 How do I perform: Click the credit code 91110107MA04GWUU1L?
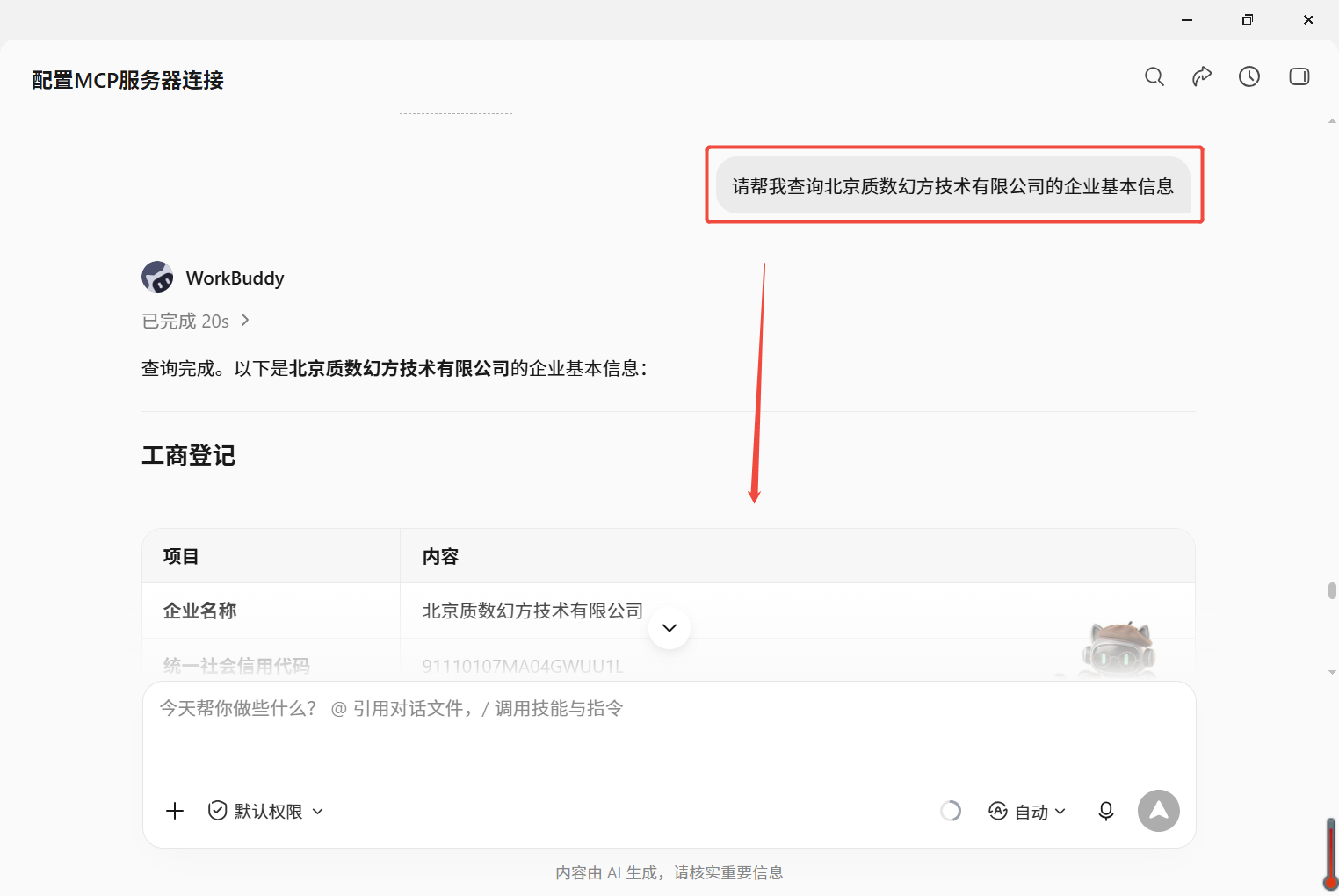tap(523, 666)
